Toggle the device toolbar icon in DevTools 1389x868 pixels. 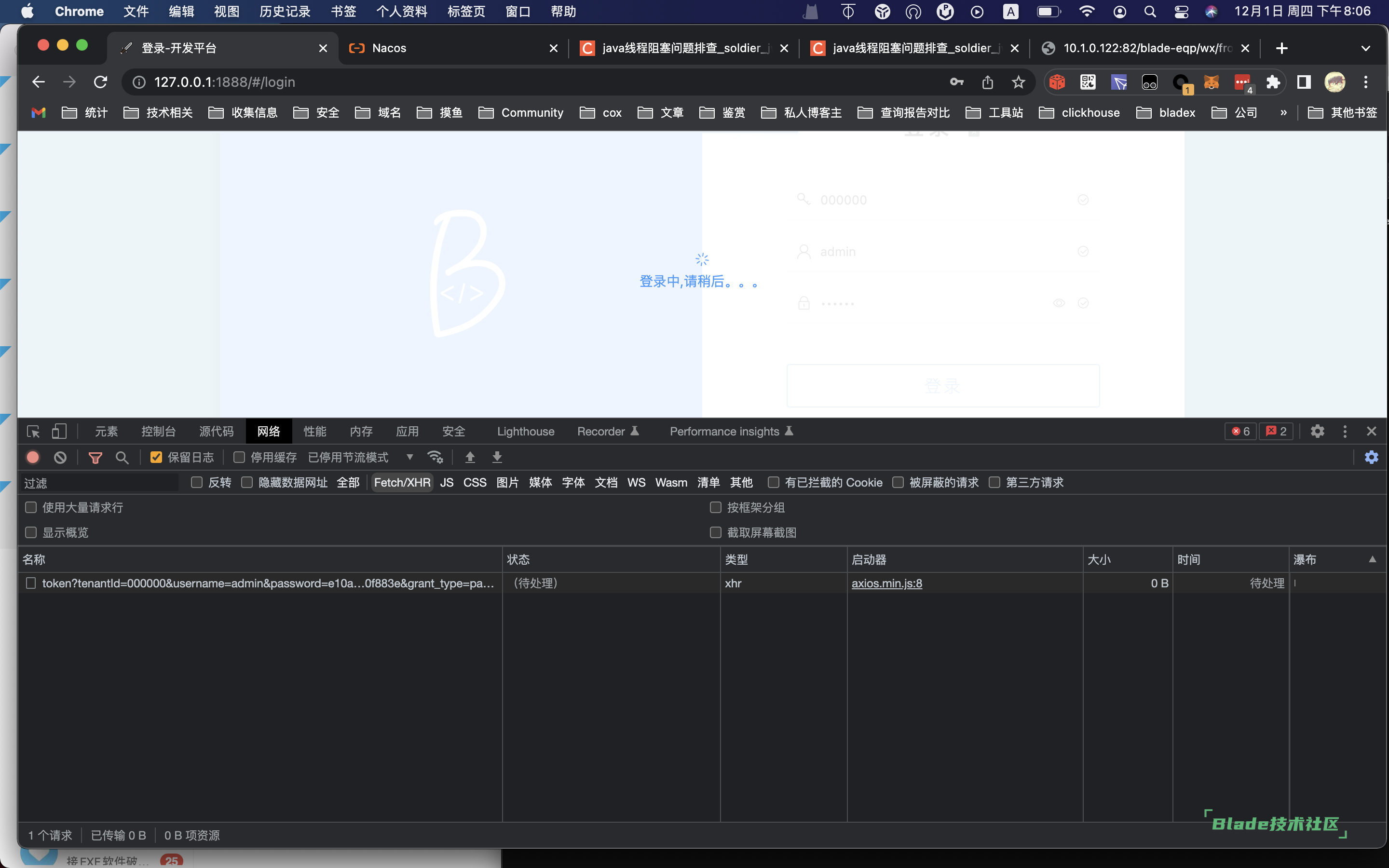[59, 431]
